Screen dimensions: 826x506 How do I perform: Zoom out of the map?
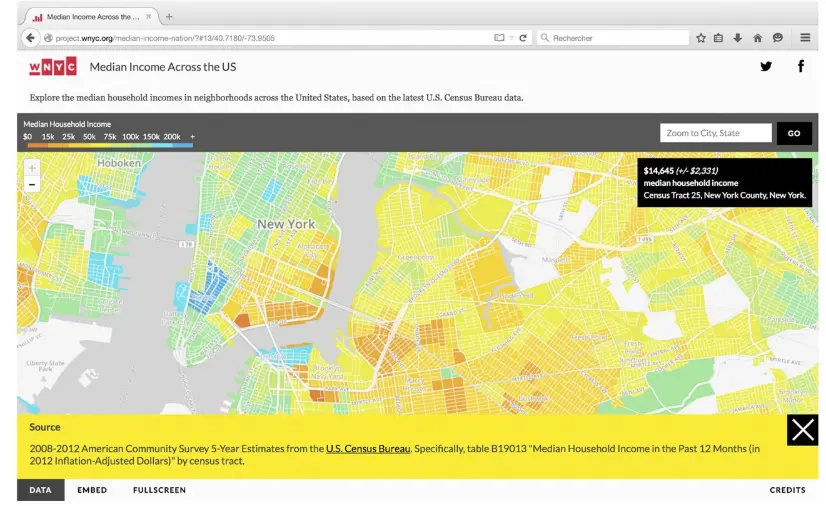coord(32,185)
